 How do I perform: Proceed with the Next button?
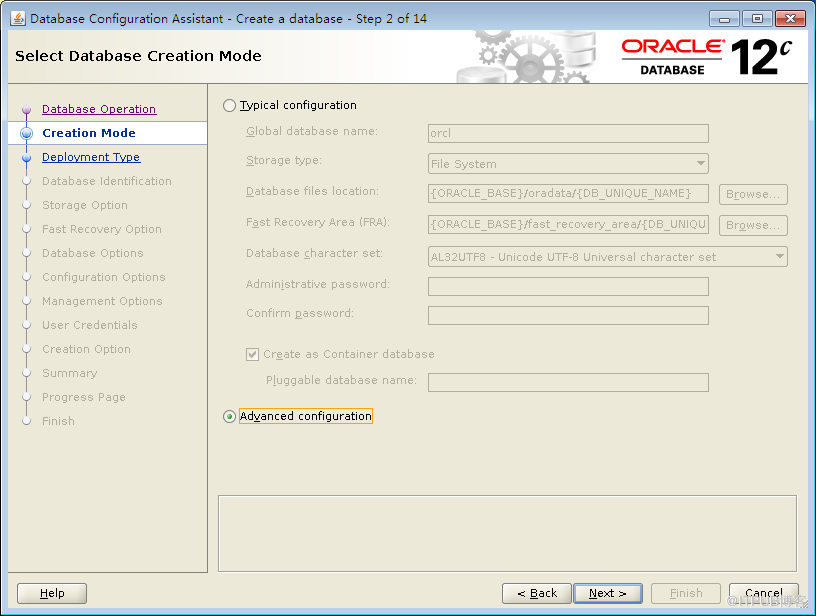[607, 593]
